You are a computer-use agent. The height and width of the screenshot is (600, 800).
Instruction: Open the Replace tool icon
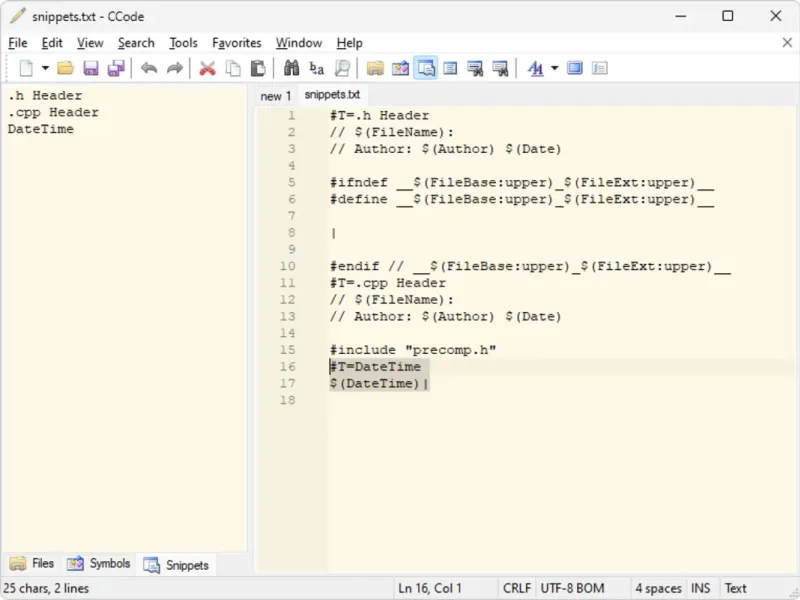(316, 68)
